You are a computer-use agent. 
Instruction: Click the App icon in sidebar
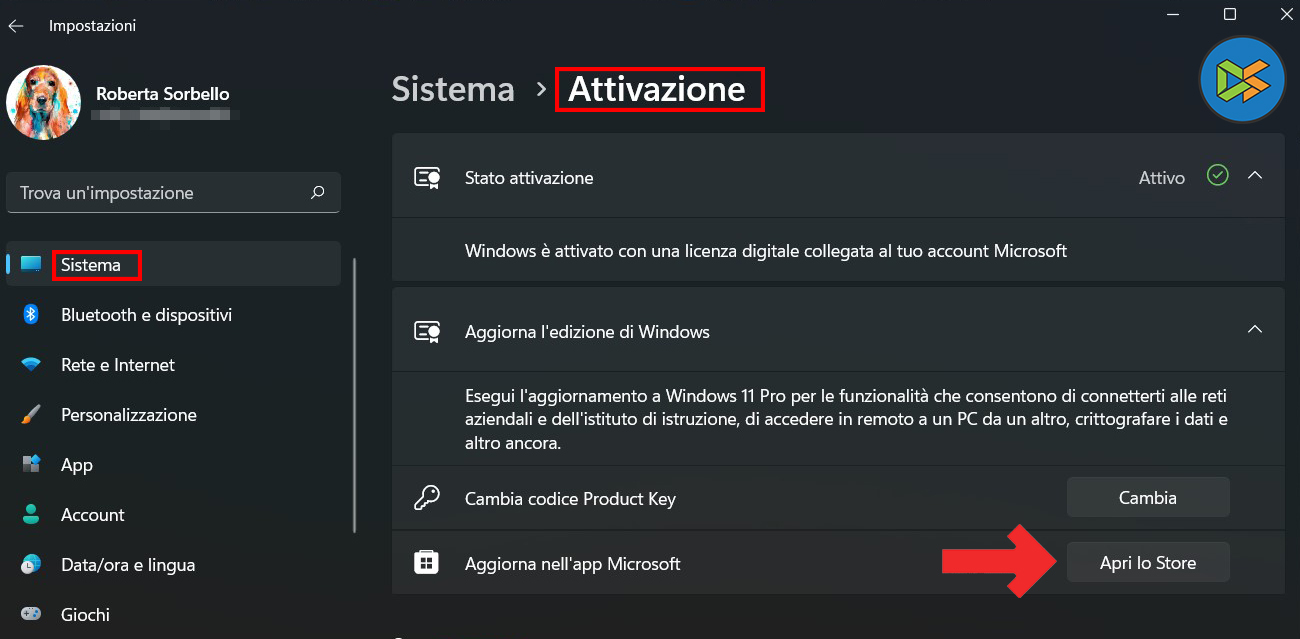(x=31, y=465)
